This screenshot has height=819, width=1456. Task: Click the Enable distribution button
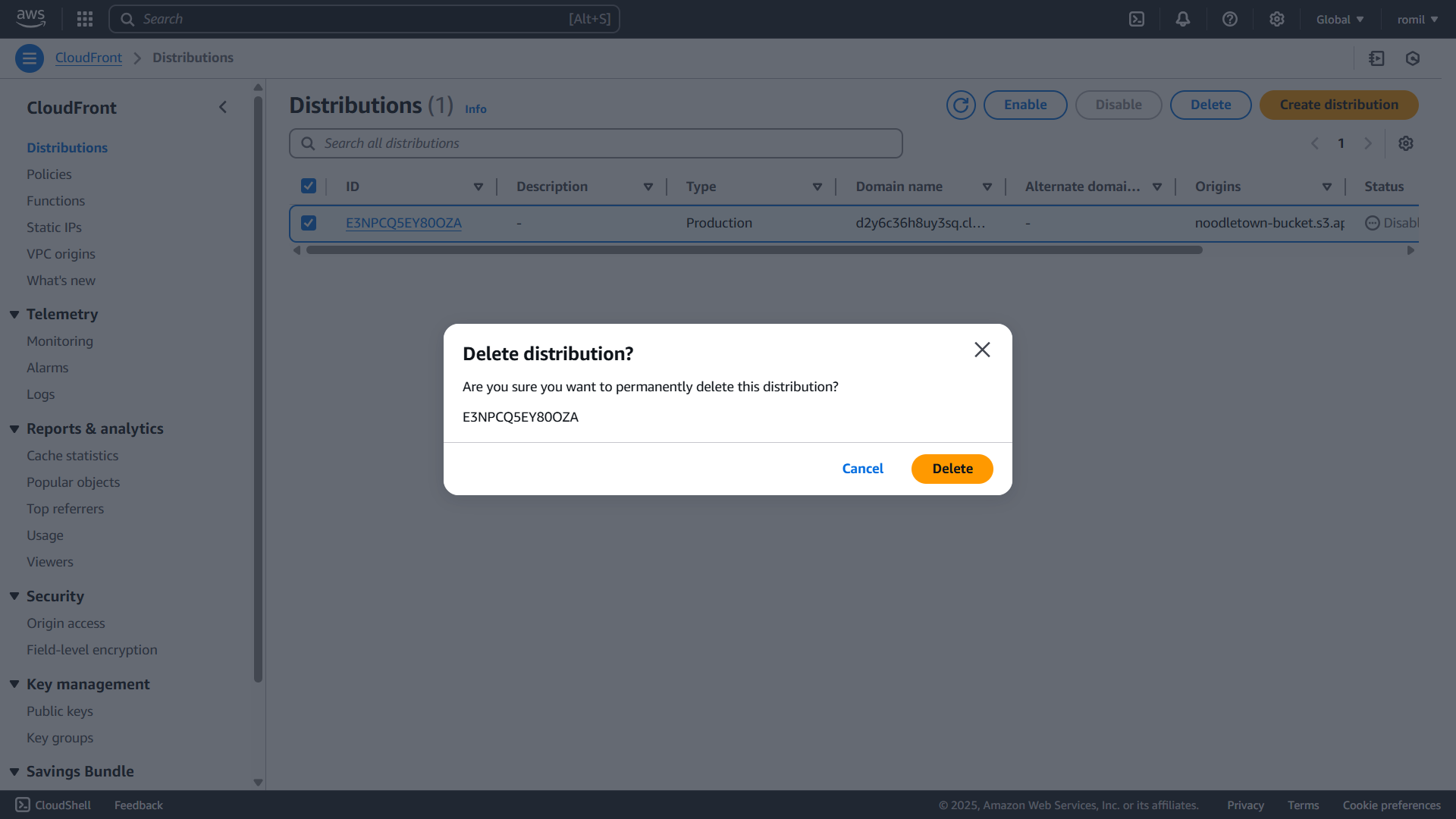coord(1025,105)
